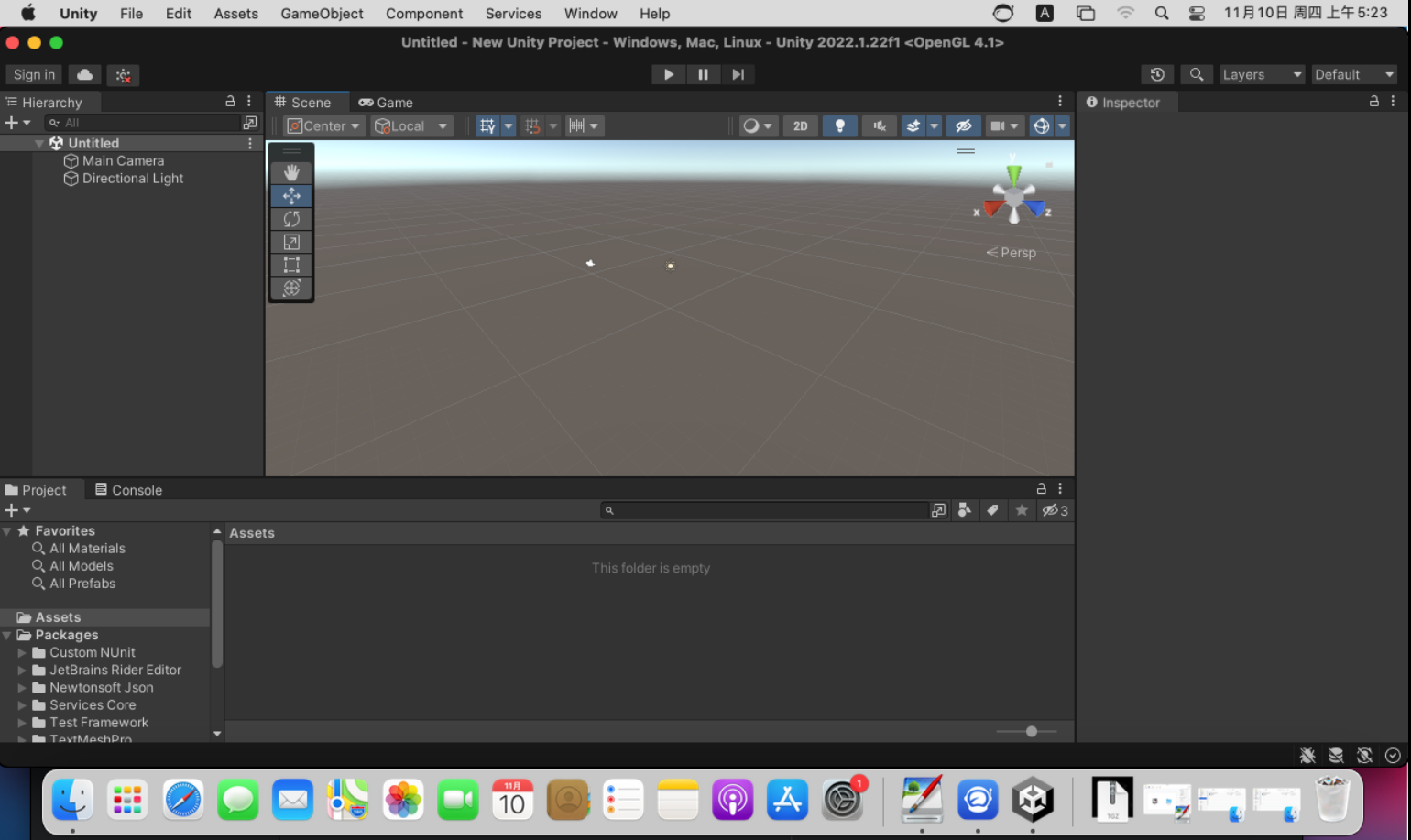The height and width of the screenshot is (840, 1411).
Task: Open the scene camera settings dropdown
Action: 1004,125
